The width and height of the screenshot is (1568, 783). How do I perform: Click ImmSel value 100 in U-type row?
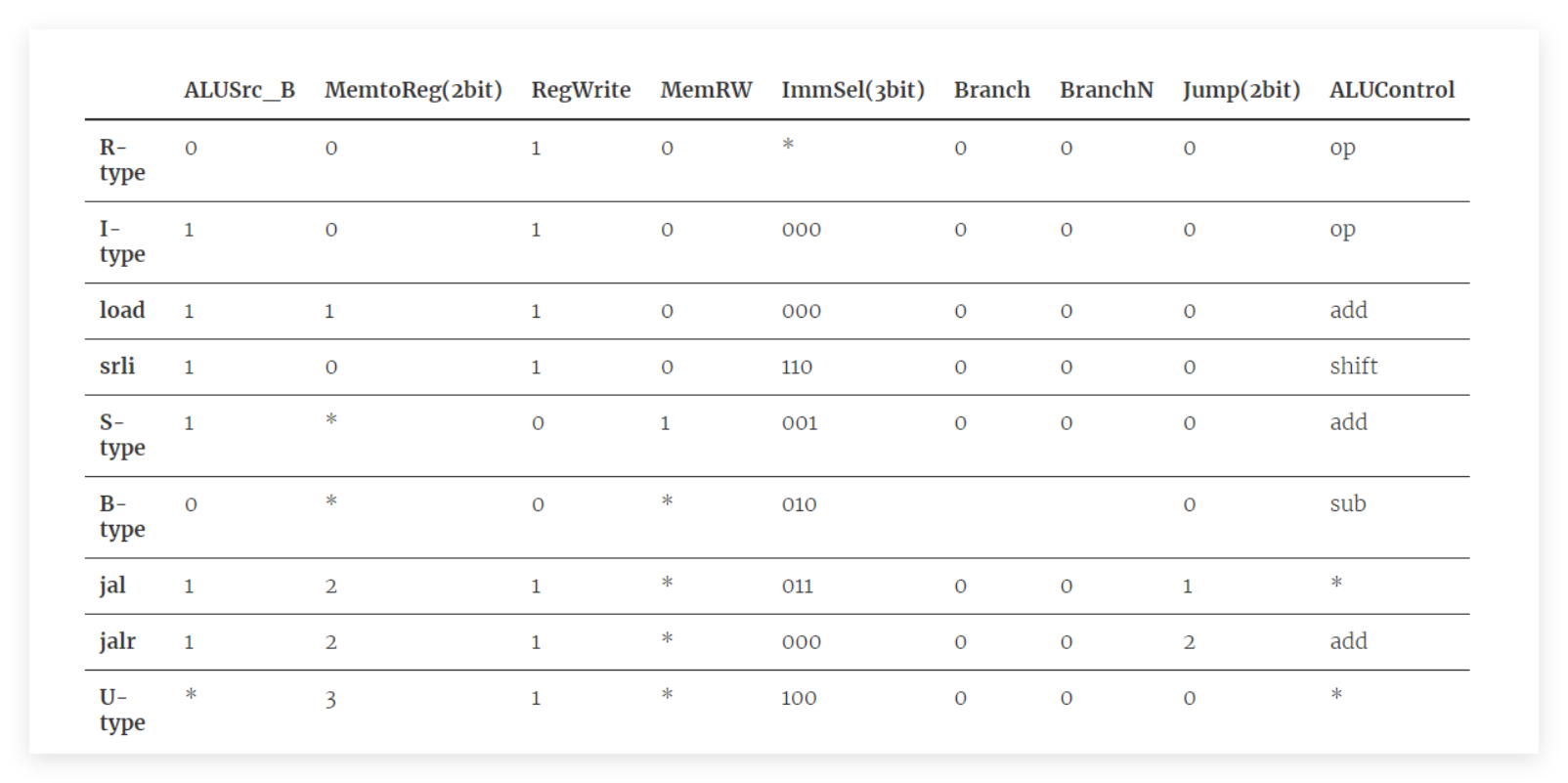(x=799, y=698)
